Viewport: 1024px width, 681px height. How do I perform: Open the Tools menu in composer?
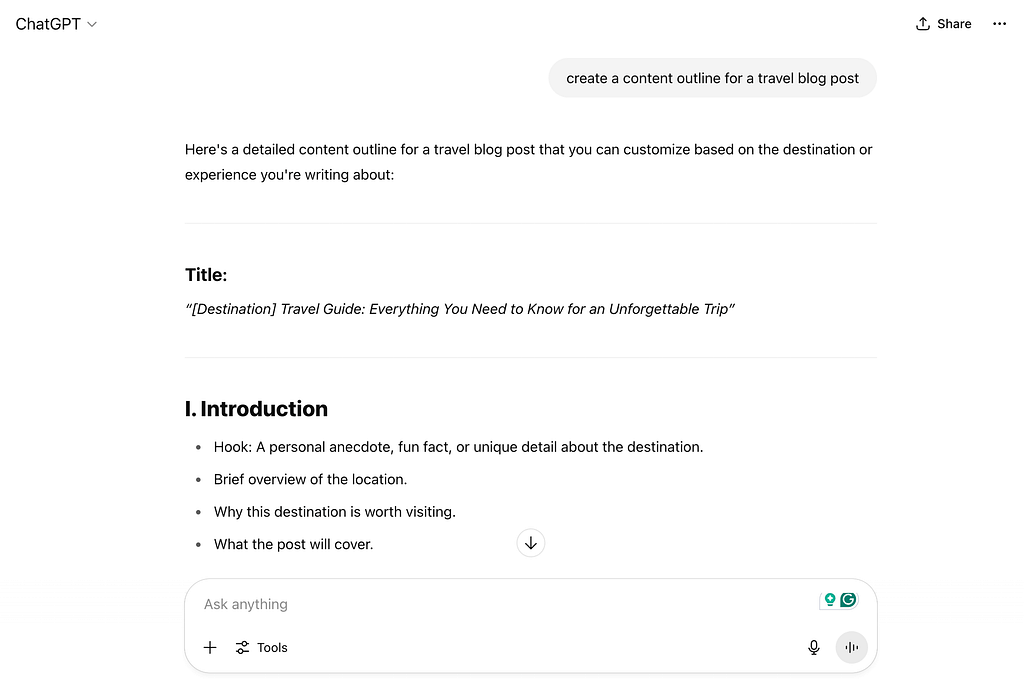point(262,648)
